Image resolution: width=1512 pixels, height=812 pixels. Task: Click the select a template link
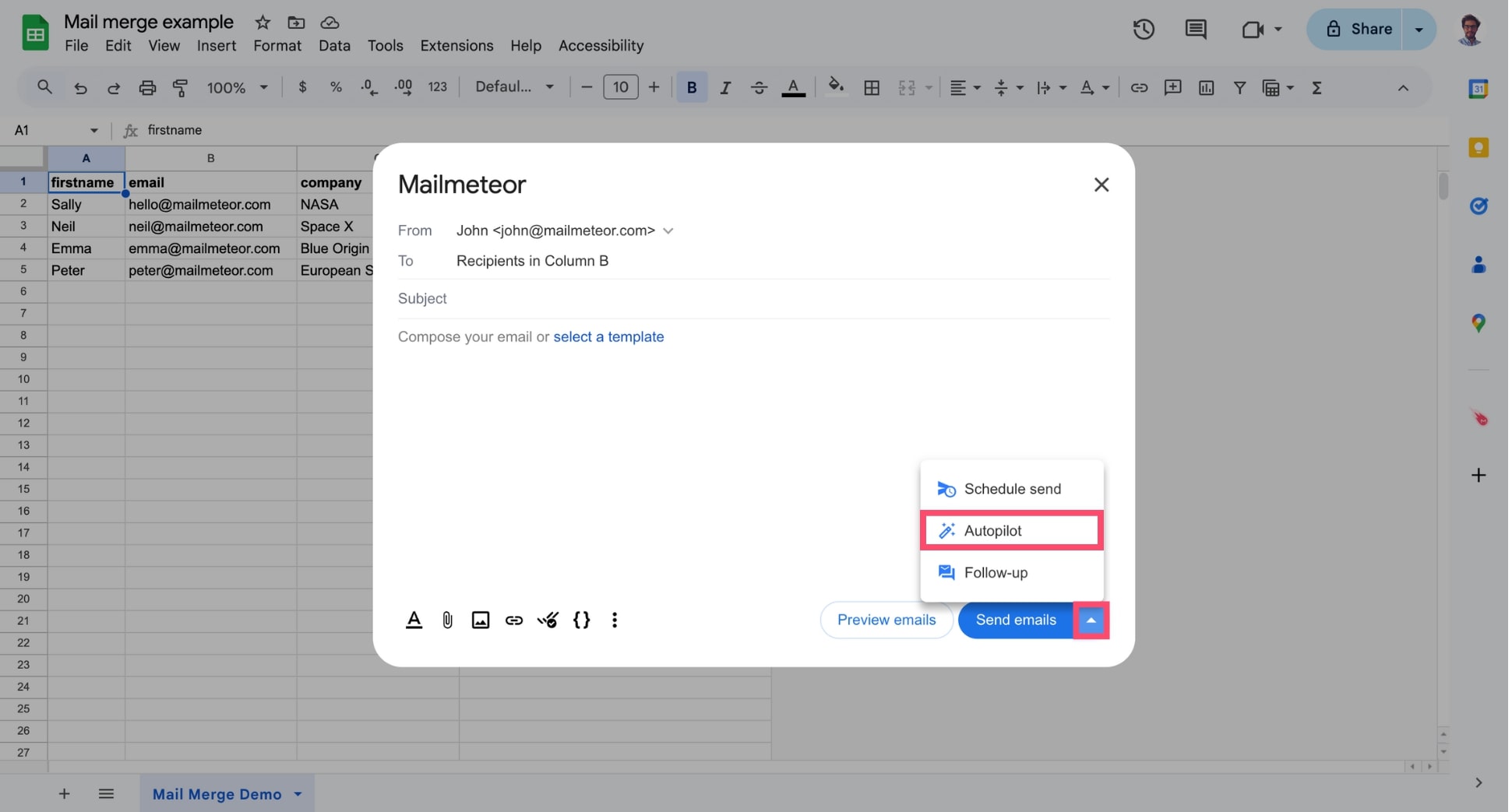[608, 337]
